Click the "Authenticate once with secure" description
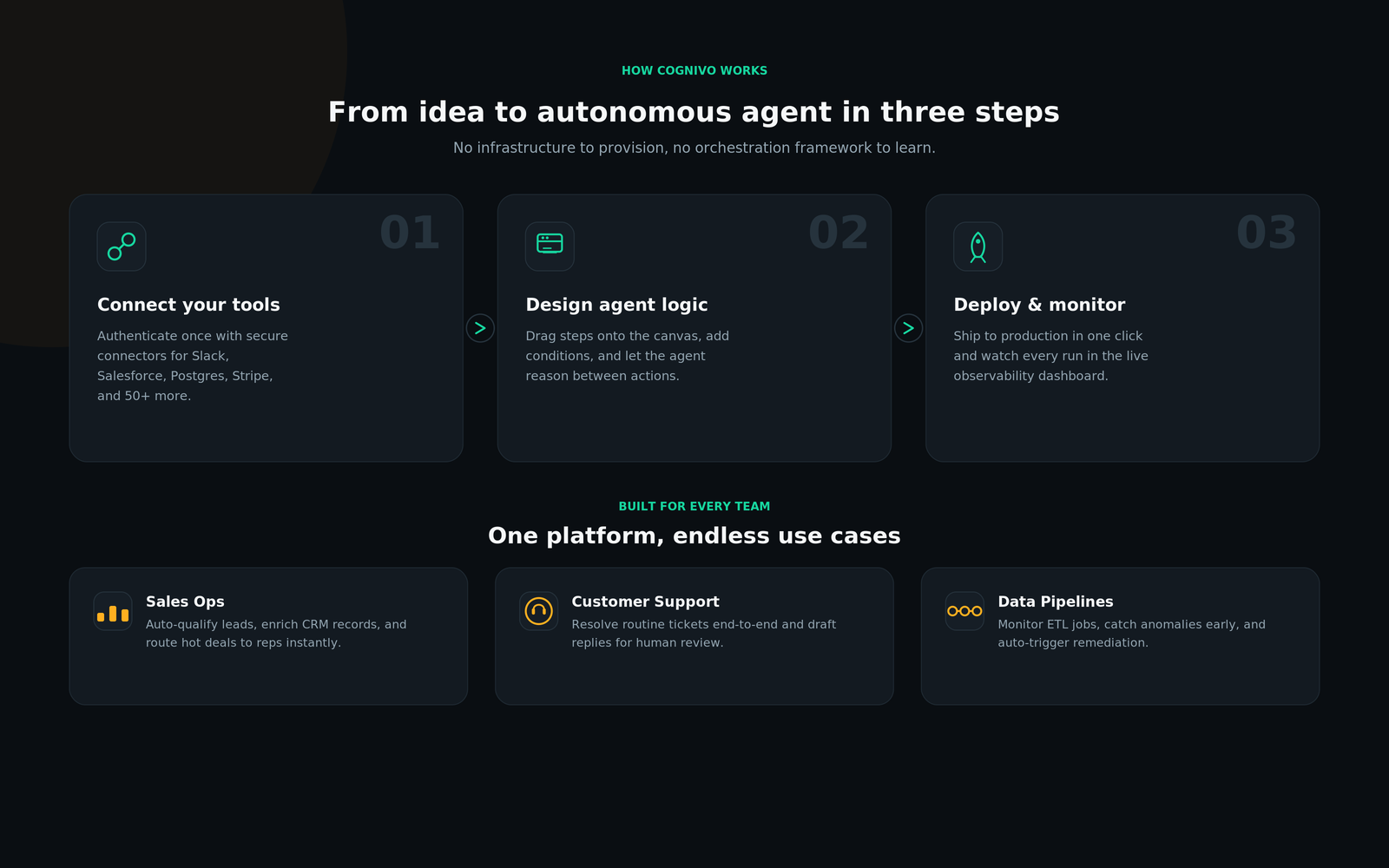 coord(193,365)
